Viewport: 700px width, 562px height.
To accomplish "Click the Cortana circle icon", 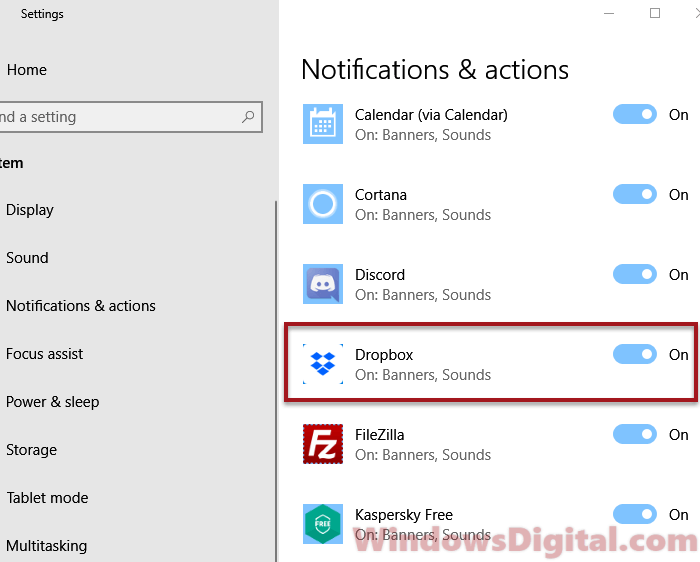I will click(323, 204).
